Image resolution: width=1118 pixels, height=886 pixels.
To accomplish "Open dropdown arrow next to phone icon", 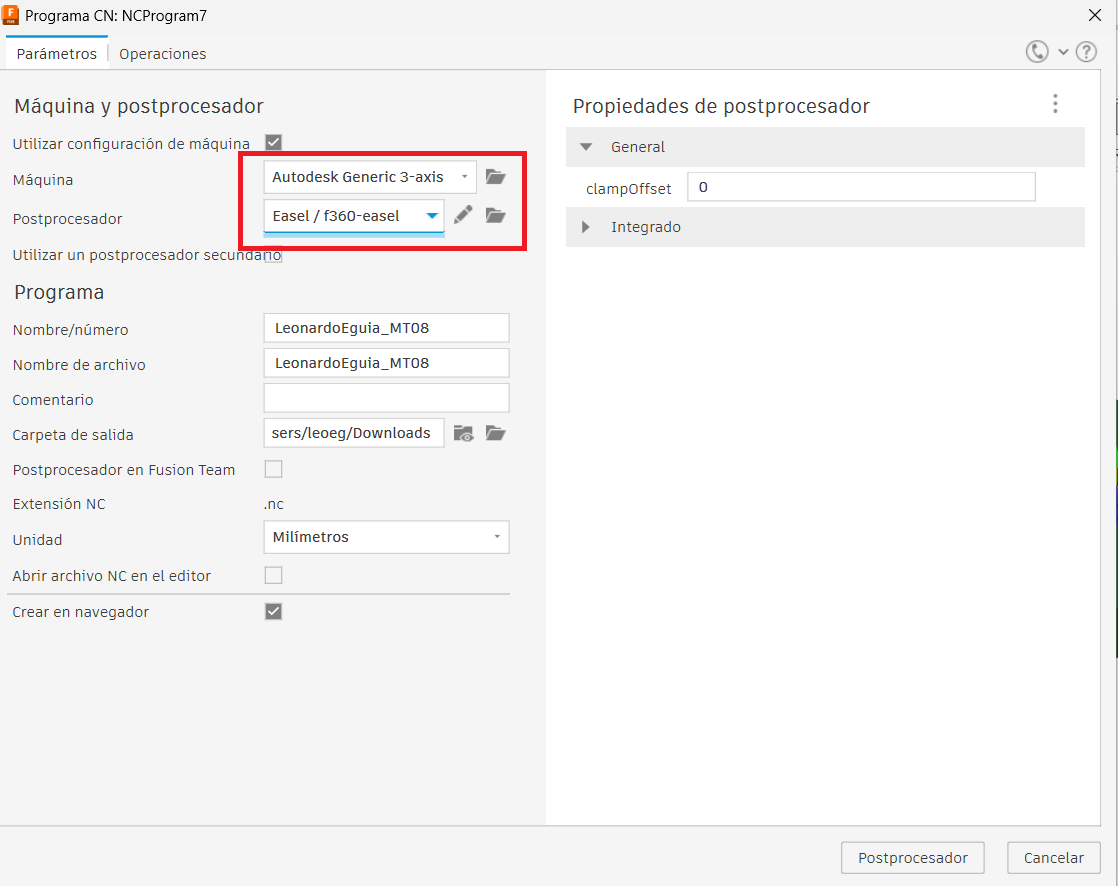I will point(1063,52).
